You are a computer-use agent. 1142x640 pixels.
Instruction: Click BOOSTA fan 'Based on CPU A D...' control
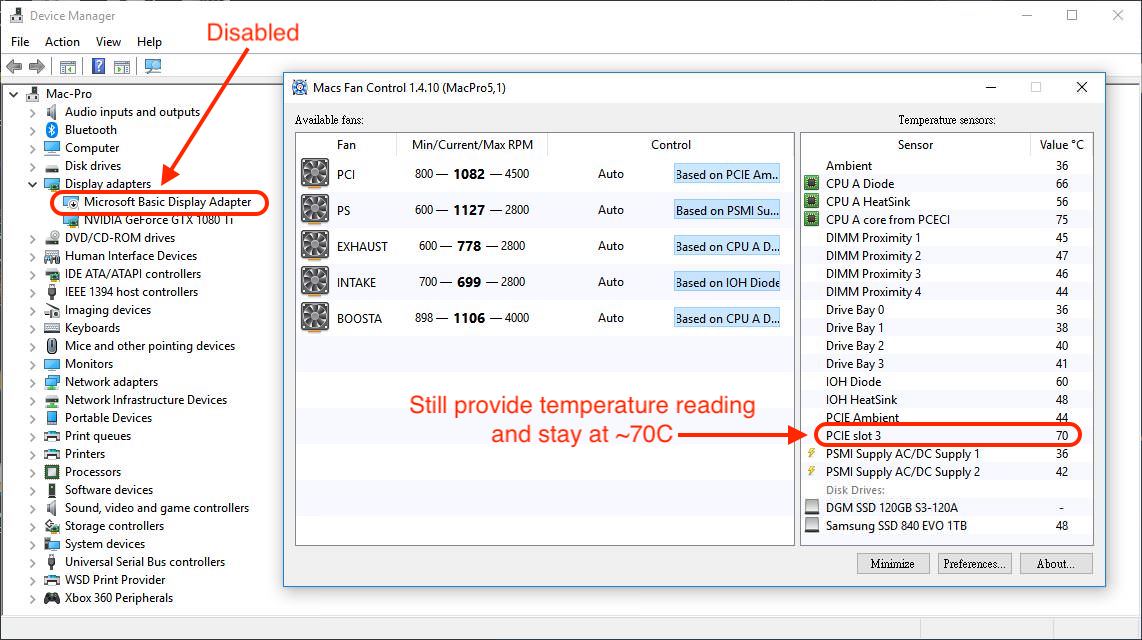727,318
